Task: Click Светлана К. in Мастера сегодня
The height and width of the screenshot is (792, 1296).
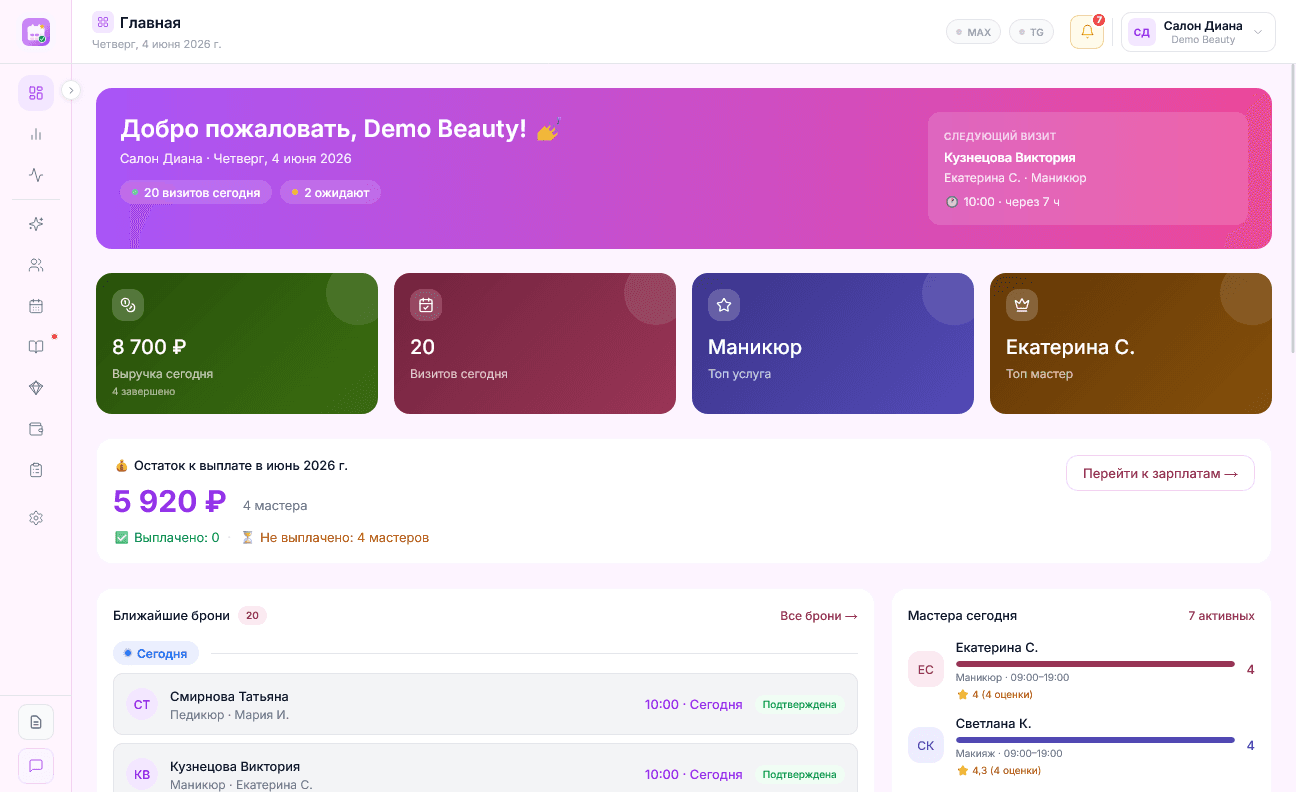Action: [x=993, y=723]
